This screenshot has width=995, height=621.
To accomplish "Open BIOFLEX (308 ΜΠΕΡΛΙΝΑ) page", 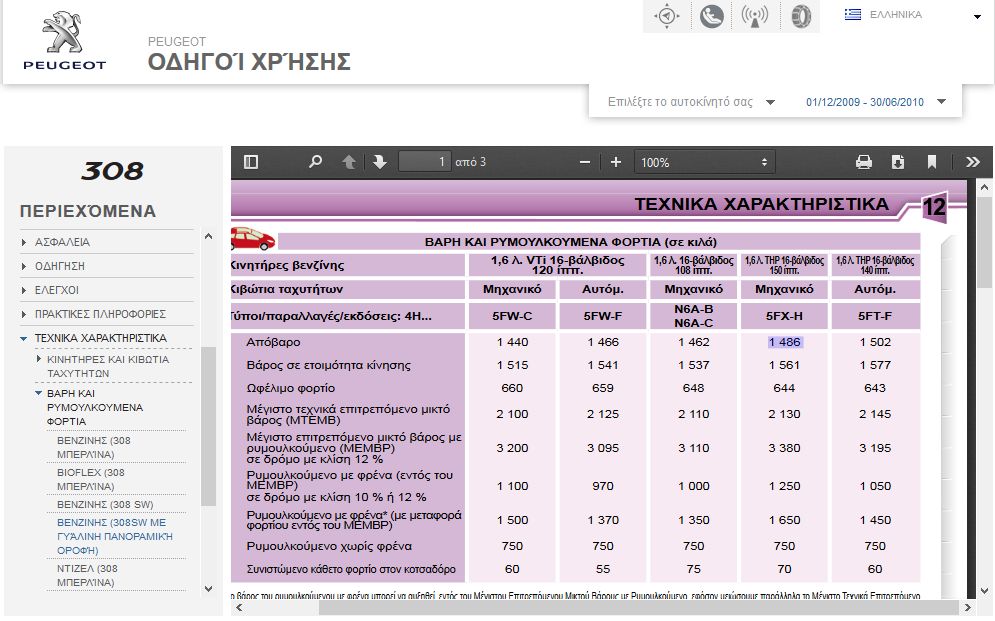I will [x=91, y=480].
